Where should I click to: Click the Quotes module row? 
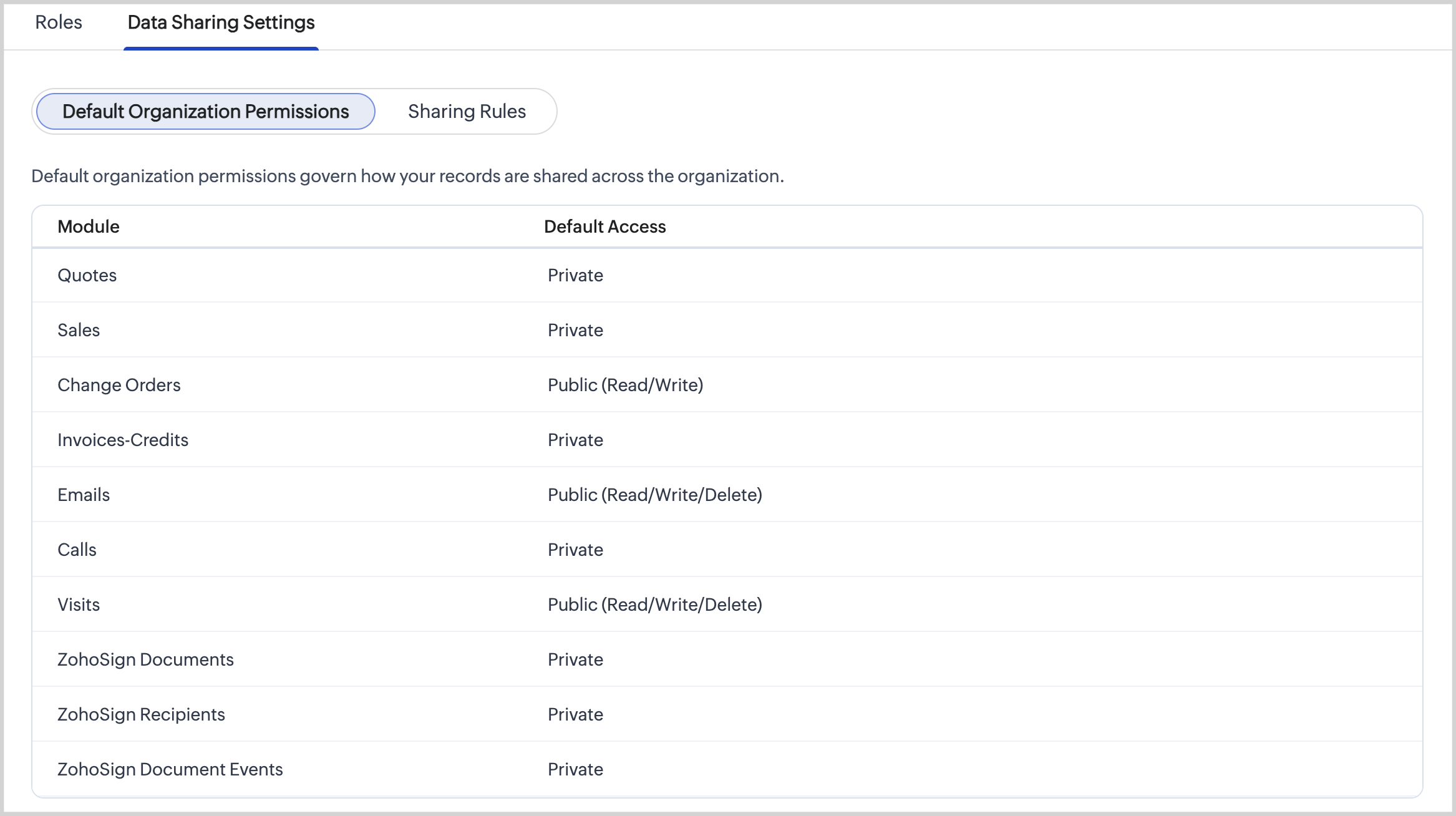[x=87, y=275]
